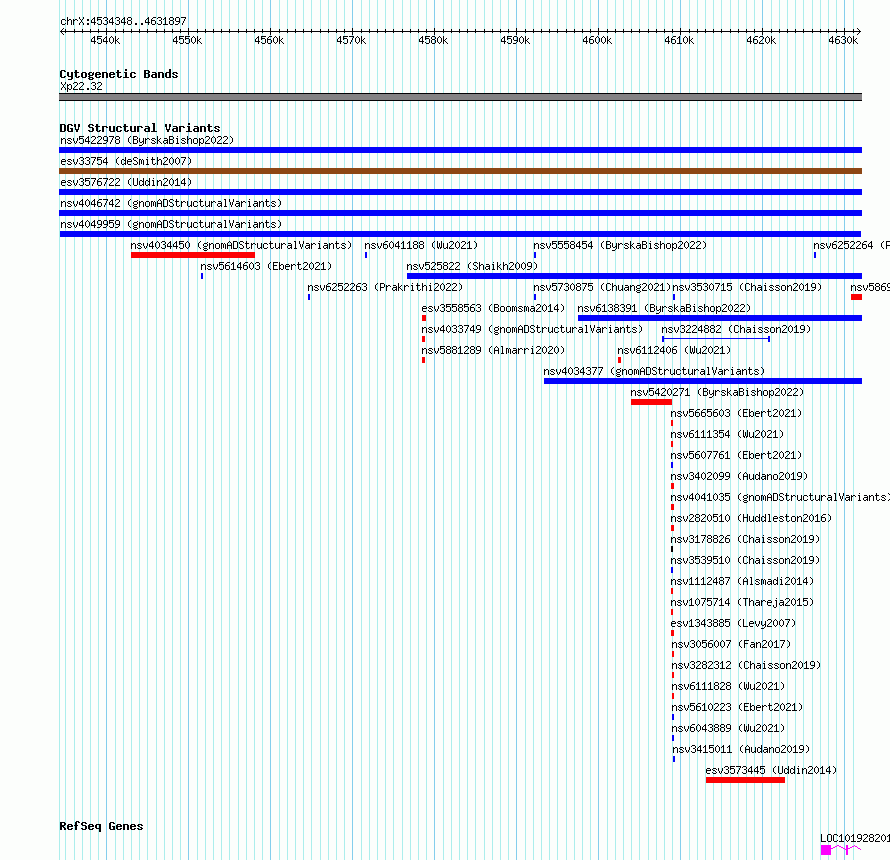The image size is (890, 860).
Task: Open the nsv6252263 (Prakrithi2022) label
Action: tap(385, 287)
